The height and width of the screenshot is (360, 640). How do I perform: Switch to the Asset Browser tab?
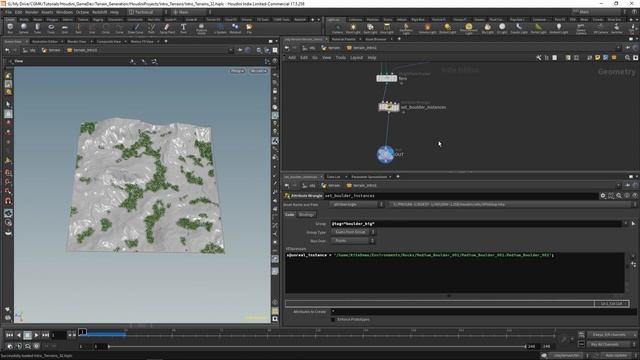[376, 39]
